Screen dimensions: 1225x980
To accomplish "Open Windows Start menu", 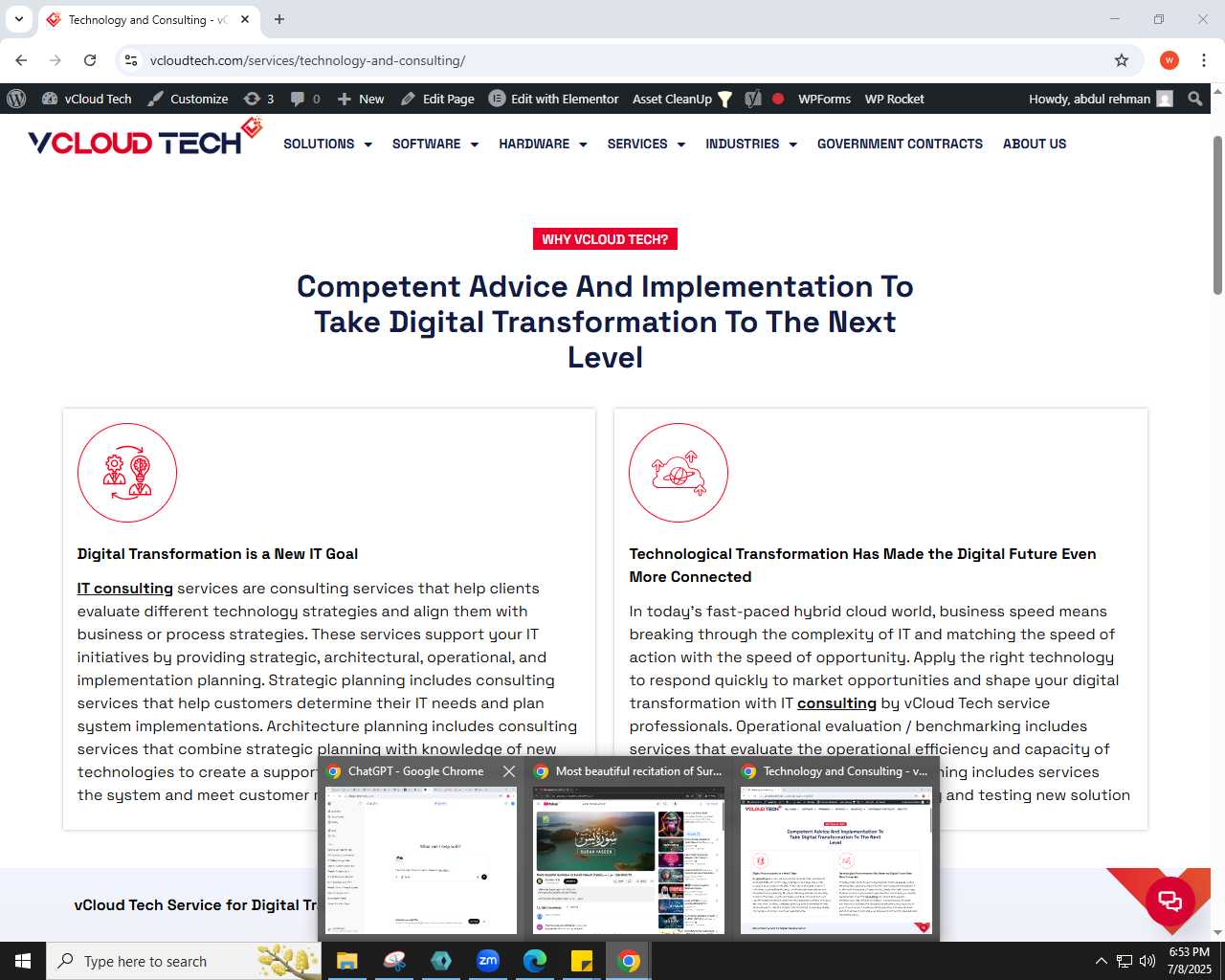I will [x=23, y=961].
